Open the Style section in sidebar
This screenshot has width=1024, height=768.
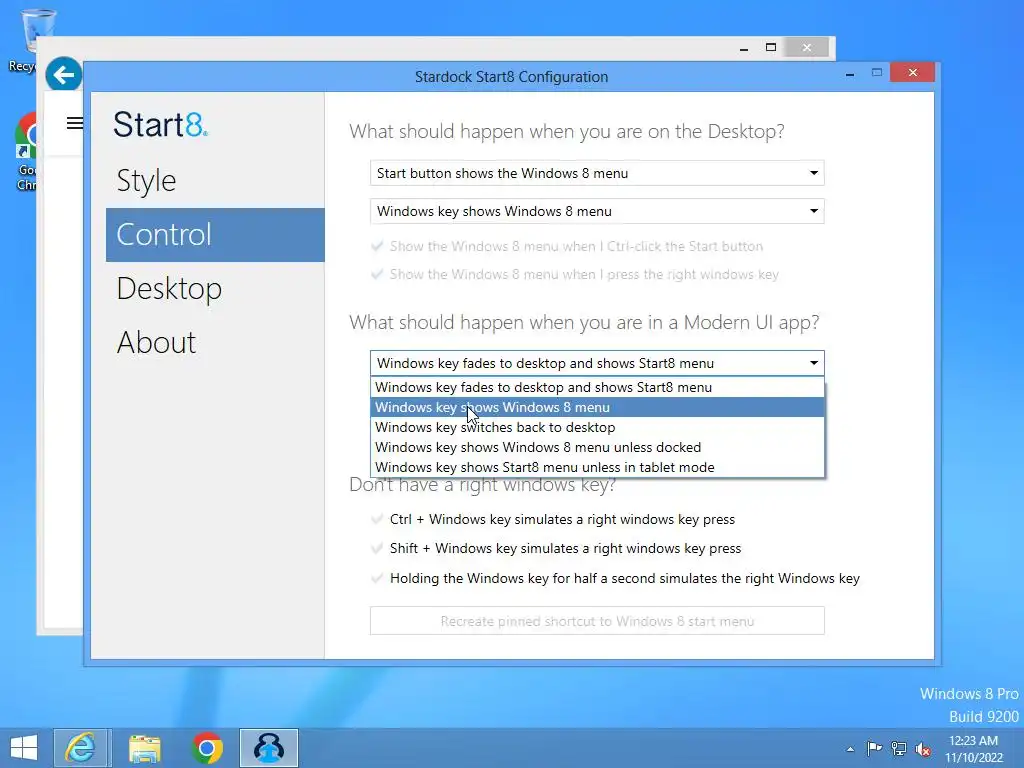click(146, 181)
